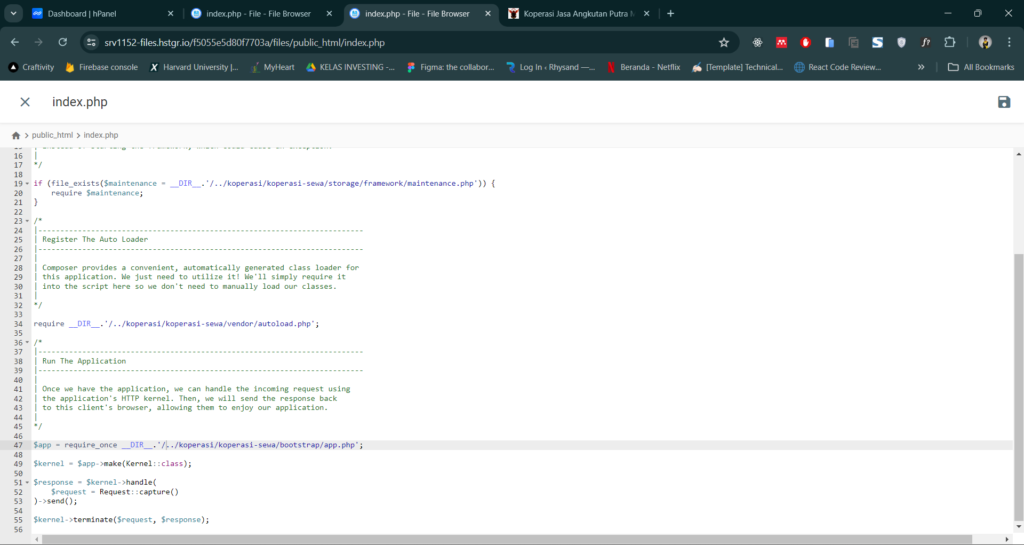The image size is (1024, 545).
Task: Open a new browser tab
Action: click(671, 13)
